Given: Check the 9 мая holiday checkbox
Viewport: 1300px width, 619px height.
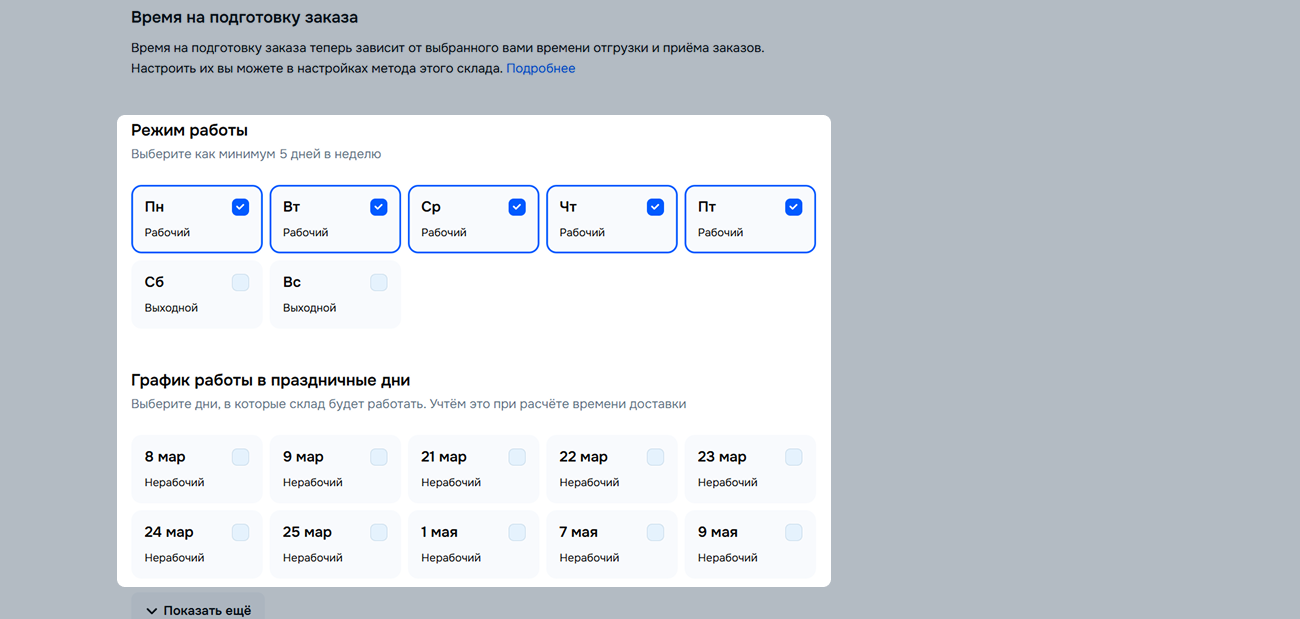Looking at the screenshot, I should 793,532.
